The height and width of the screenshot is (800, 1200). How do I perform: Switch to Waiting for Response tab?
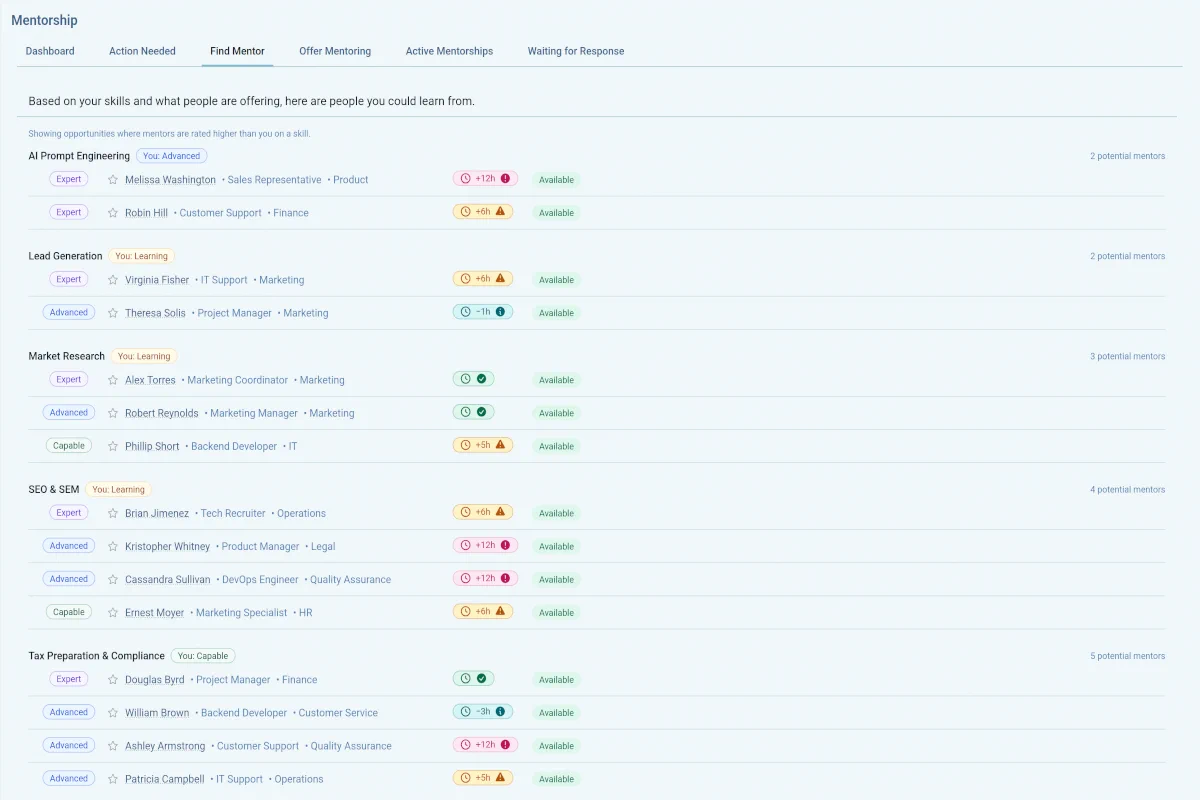tap(576, 51)
